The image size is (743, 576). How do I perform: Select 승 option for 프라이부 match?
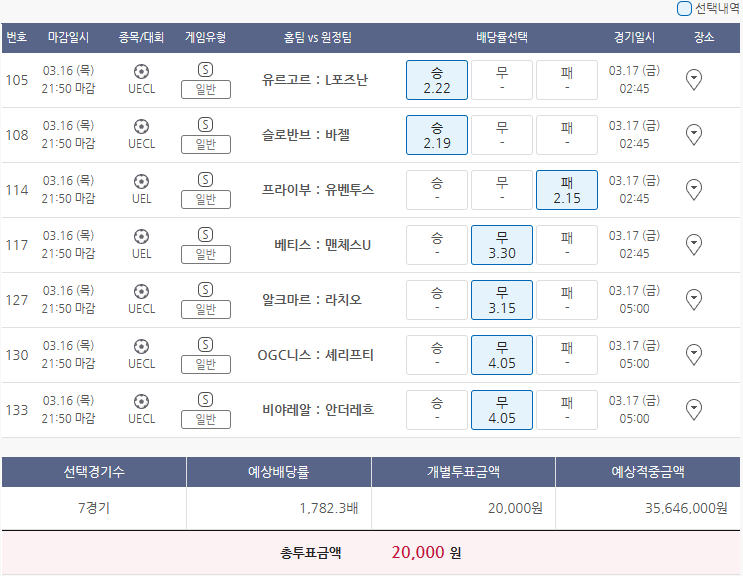point(437,190)
